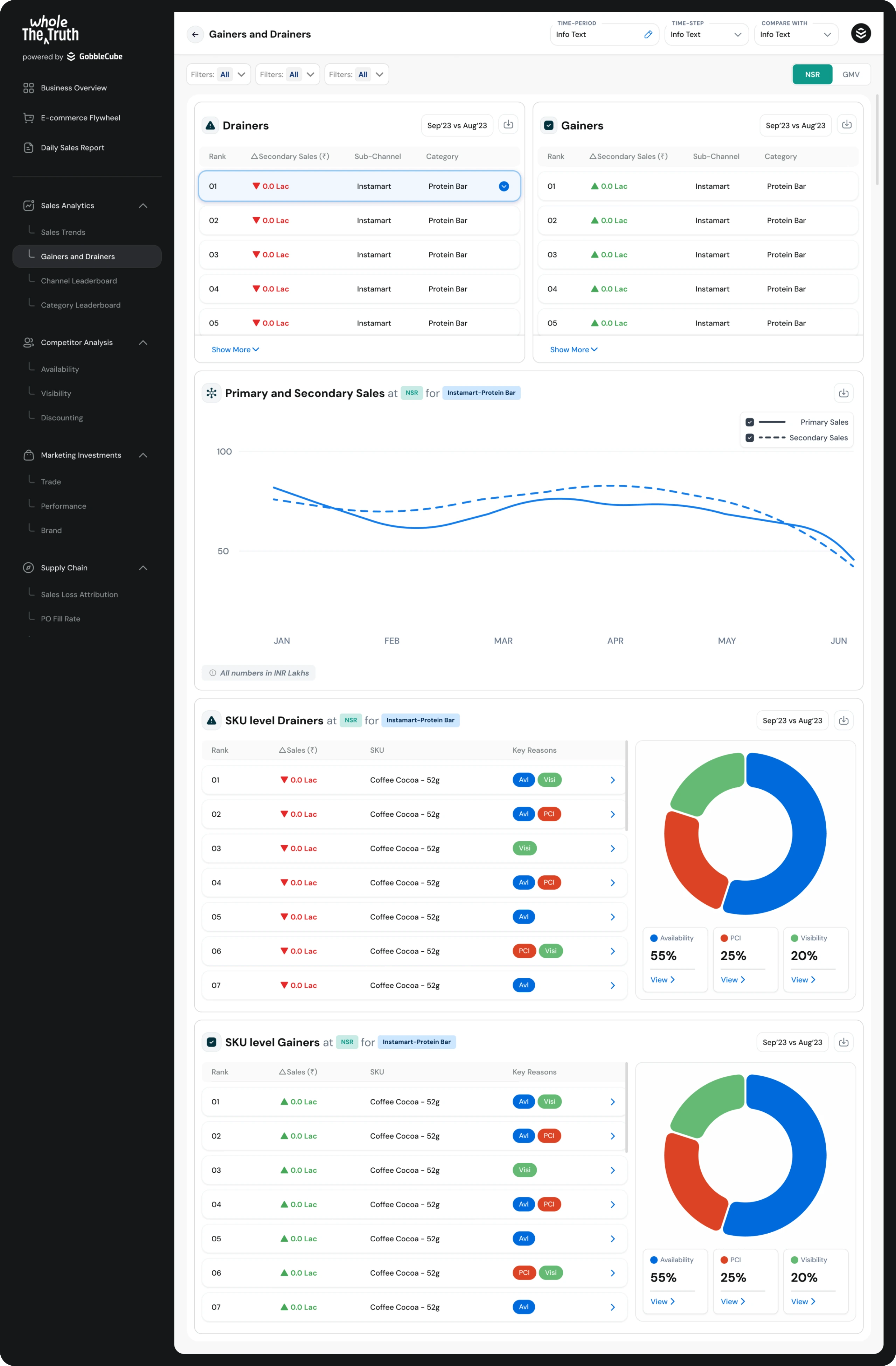896x1366 pixels.
Task: Go to Channel Leaderboard in sidebar
Action: 78,281
